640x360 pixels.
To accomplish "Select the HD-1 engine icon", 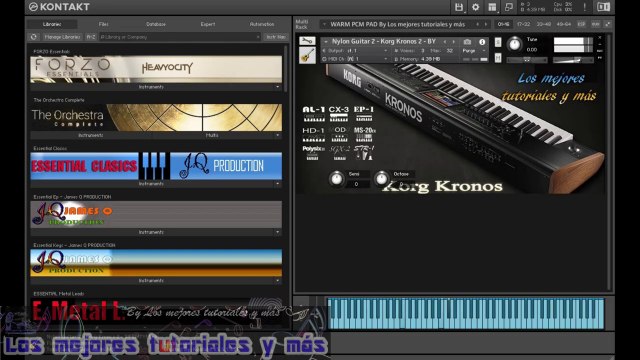I will pyautogui.click(x=313, y=134).
